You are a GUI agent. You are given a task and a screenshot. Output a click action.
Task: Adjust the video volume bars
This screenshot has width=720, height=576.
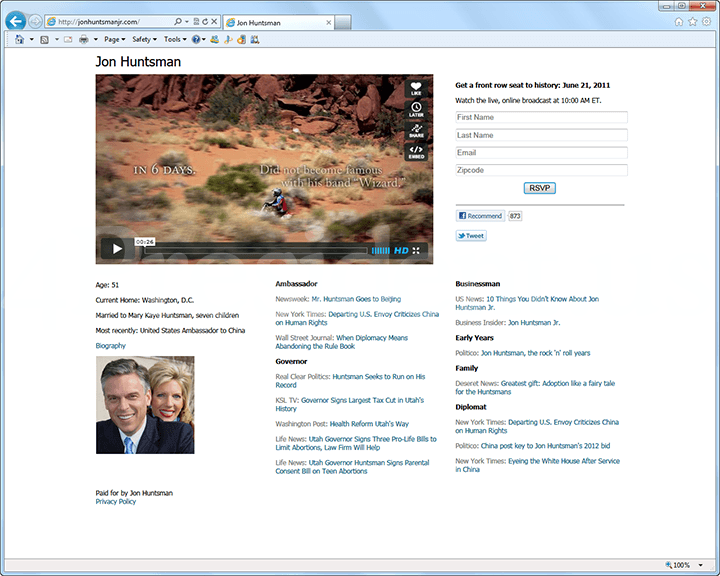tap(381, 250)
